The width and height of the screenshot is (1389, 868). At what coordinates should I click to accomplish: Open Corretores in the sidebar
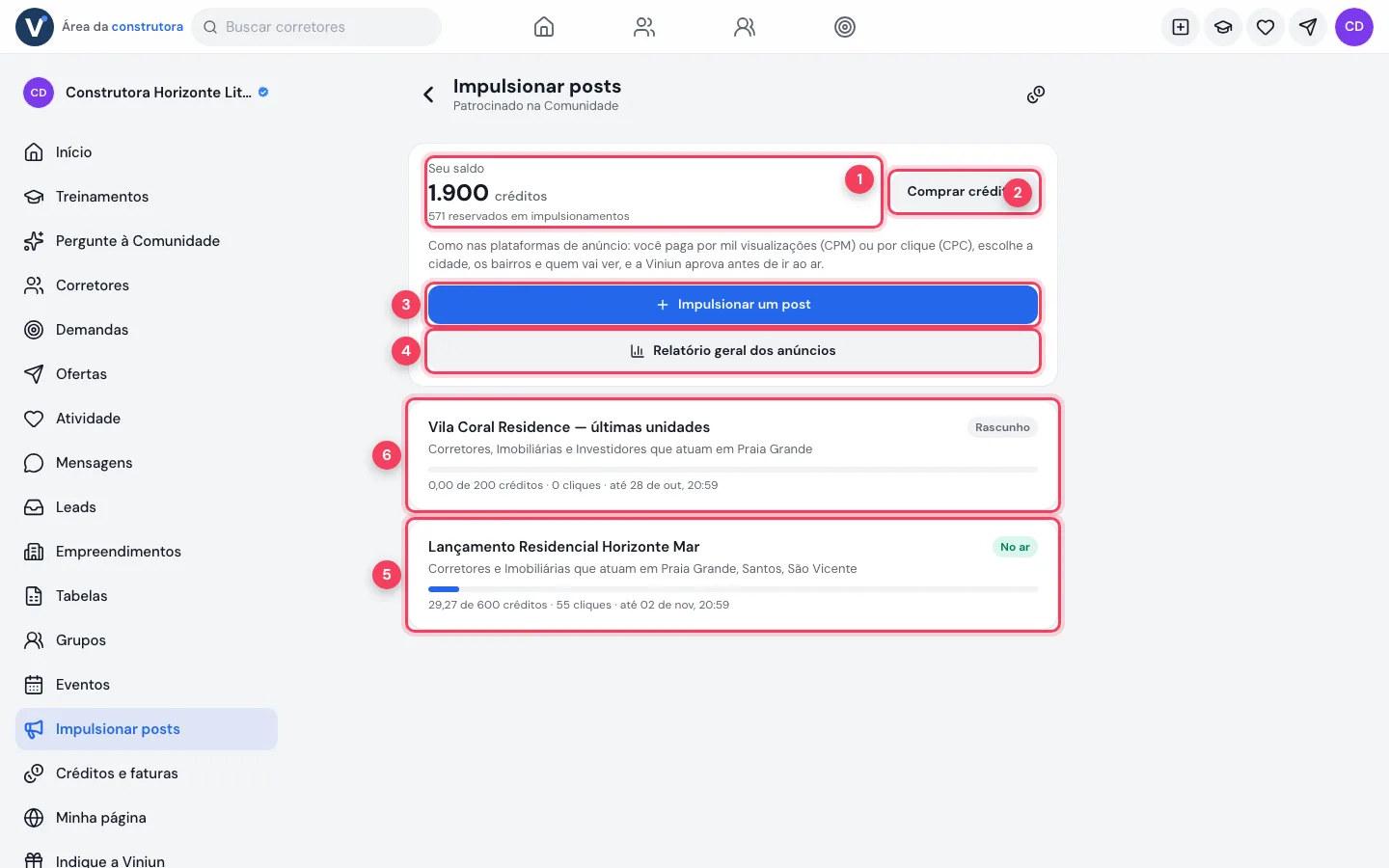(x=147, y=285)
